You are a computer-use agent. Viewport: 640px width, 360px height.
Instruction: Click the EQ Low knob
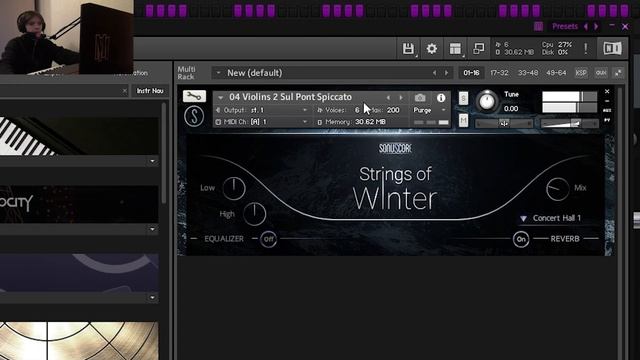point(234,188)
